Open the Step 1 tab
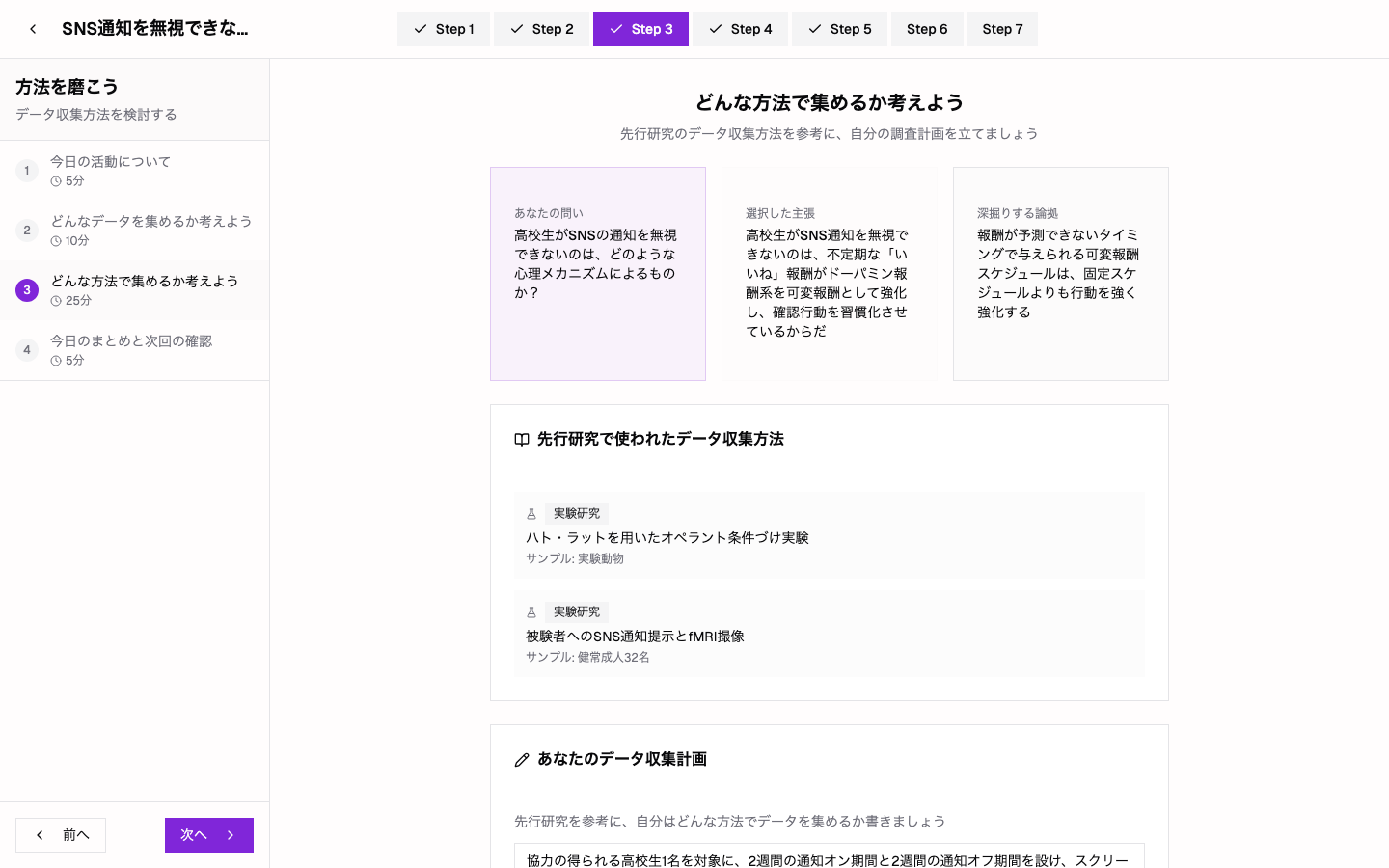Viewport: 1389px width, 868px height. tap(444, 29)
